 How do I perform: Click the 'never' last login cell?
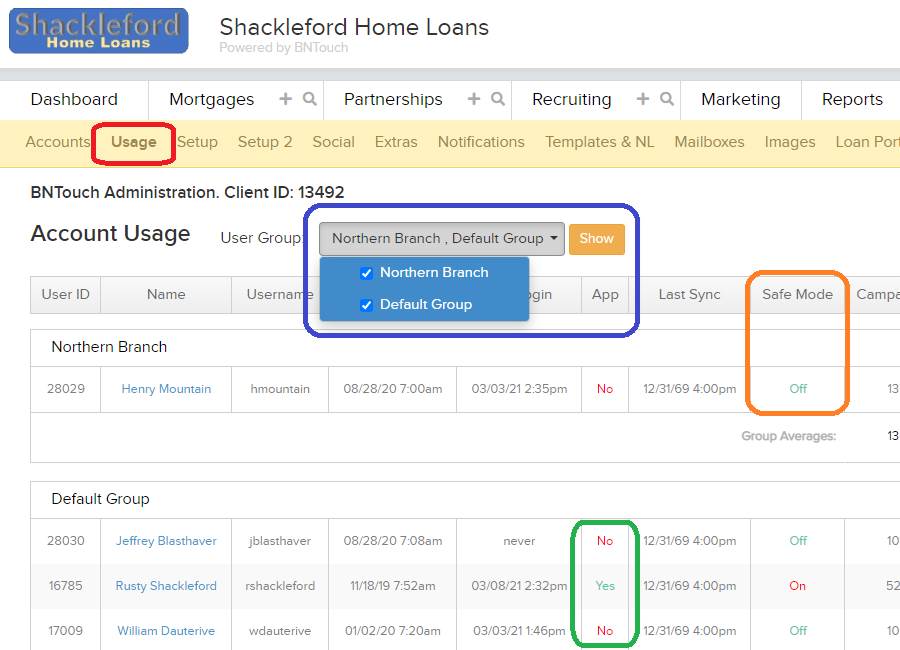519,541
